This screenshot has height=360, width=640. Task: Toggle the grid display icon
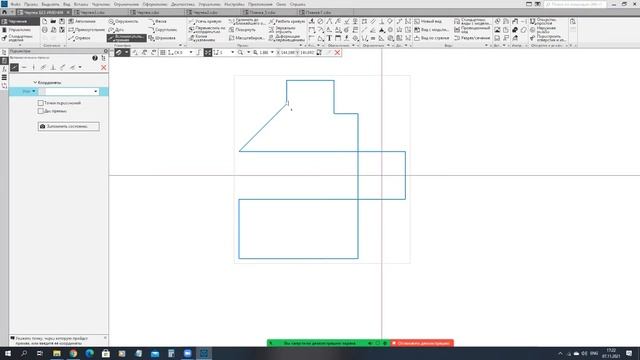pyautogui.click(x=162, y=53)
